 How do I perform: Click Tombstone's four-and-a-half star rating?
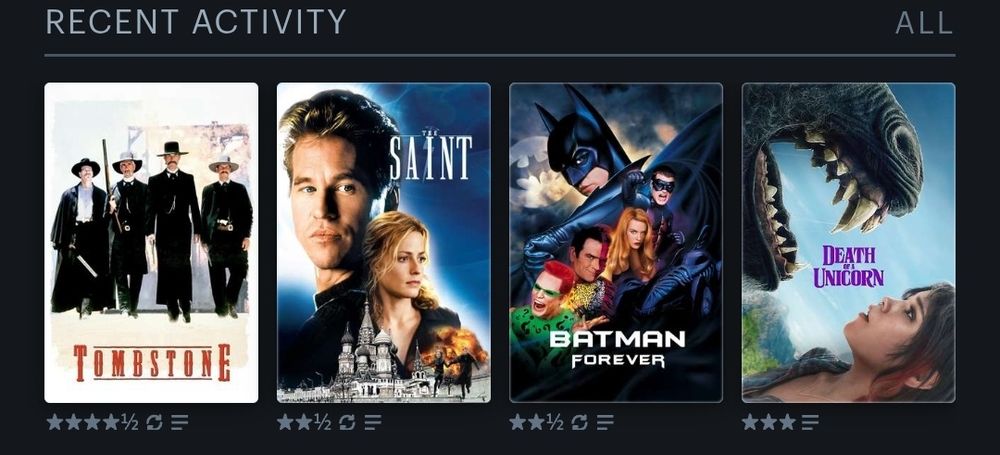click(x=92, y=422)
